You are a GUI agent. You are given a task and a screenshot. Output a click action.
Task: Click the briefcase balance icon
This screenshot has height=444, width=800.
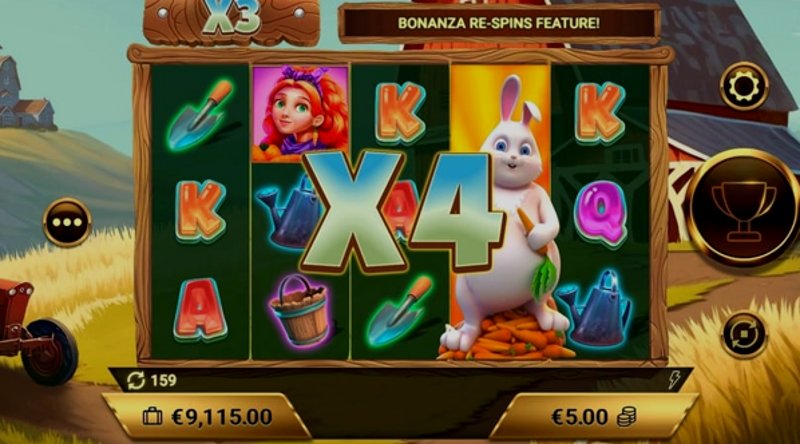coord(152,417)
